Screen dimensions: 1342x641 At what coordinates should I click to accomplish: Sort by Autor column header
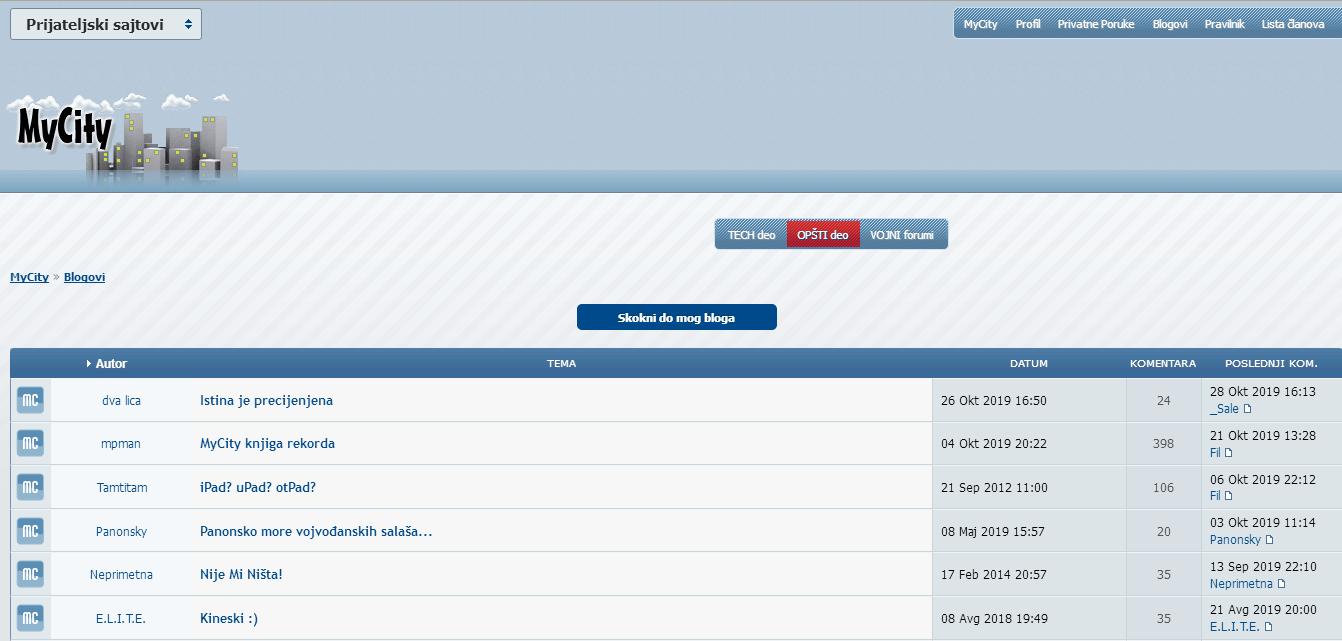[111, 364]
